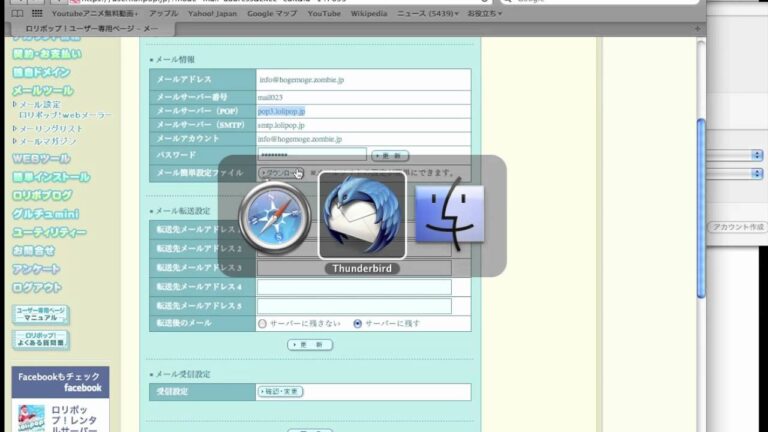Viewport: 768px width, 432px height.
Task: Click the 転送先メールアドレス5 field
Action: (x=354, y=306)
